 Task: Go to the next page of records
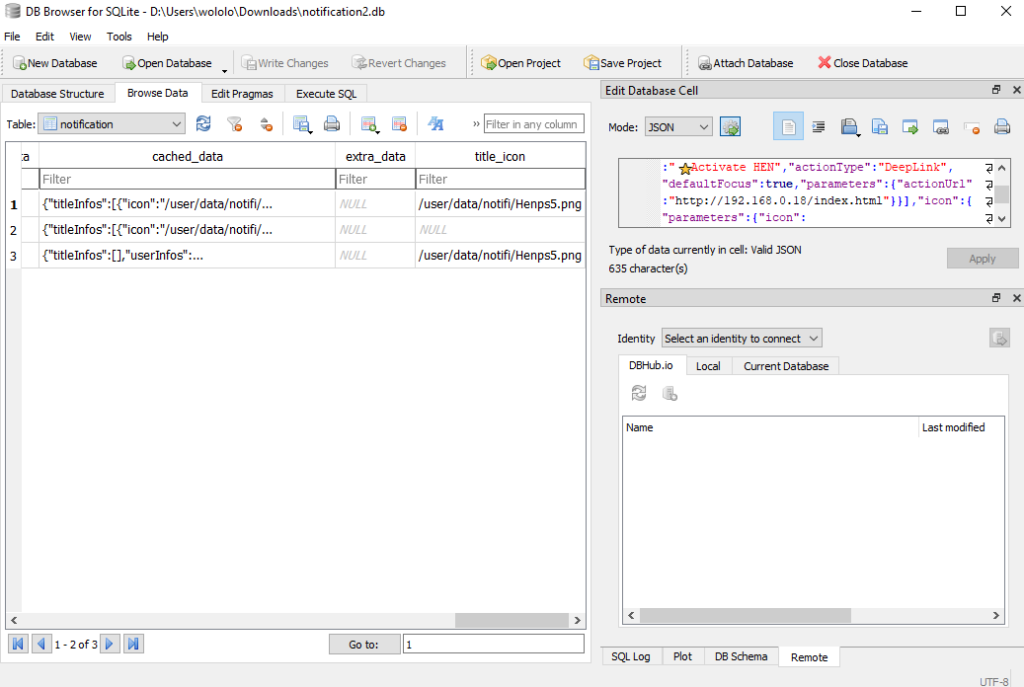pos(110,644)
